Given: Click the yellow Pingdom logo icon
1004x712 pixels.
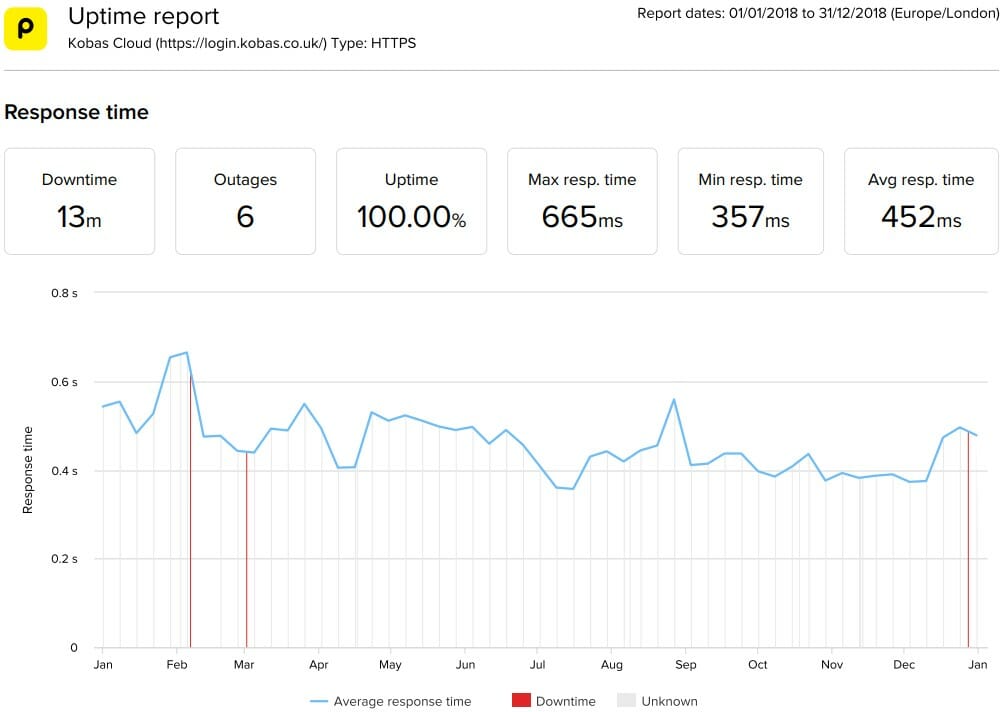Looking at the screenshot, I should click(25, 26).
